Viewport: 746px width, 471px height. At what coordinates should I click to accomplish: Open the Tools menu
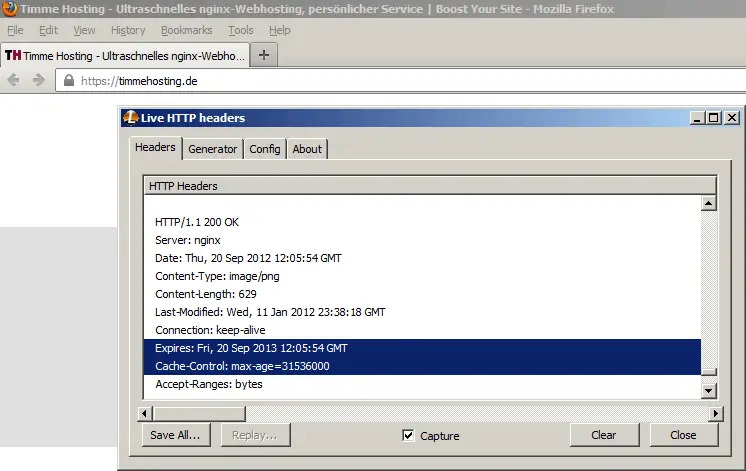pos(241,30)
